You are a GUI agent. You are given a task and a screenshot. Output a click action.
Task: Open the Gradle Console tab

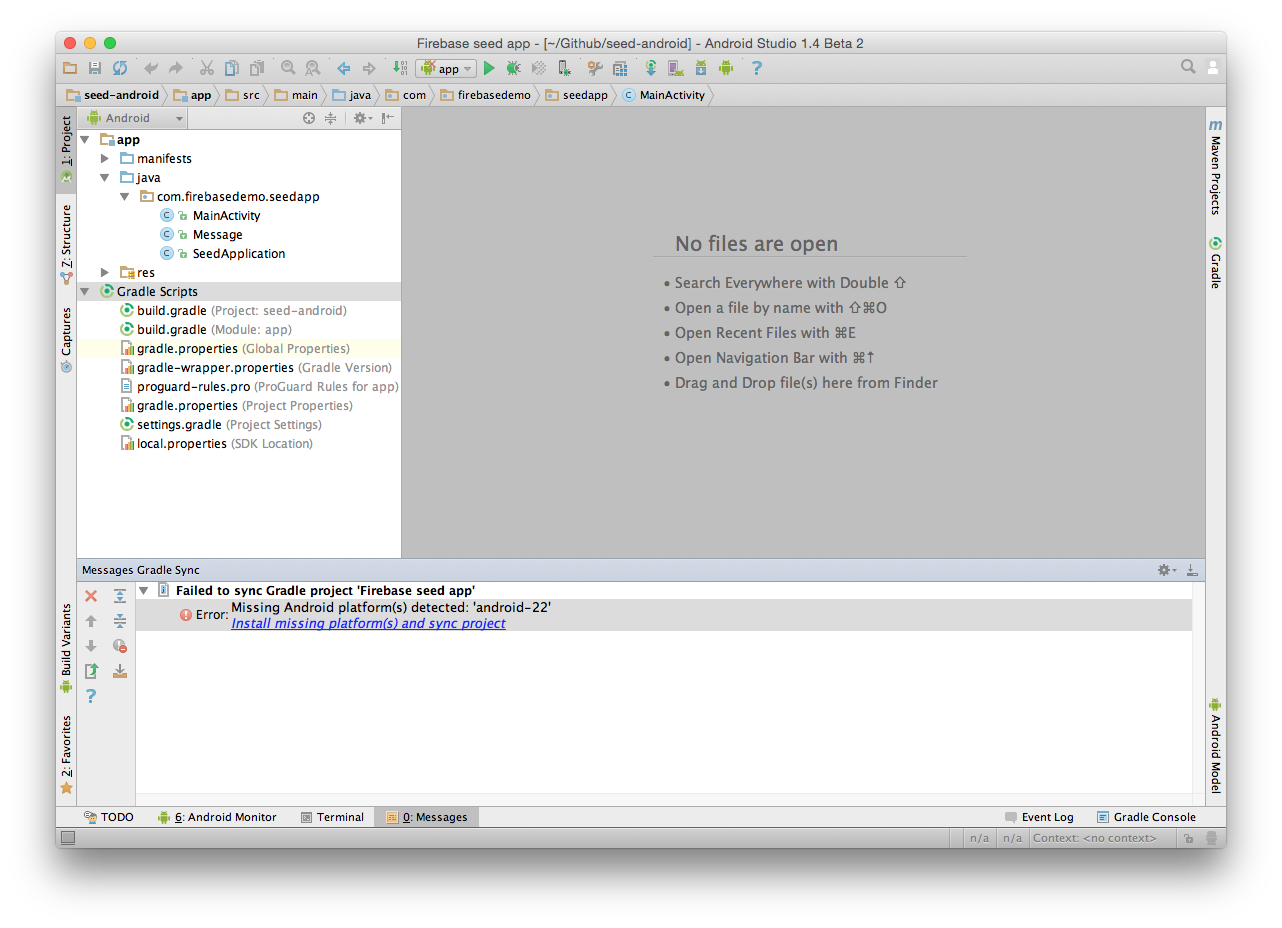pos(1146,817)
